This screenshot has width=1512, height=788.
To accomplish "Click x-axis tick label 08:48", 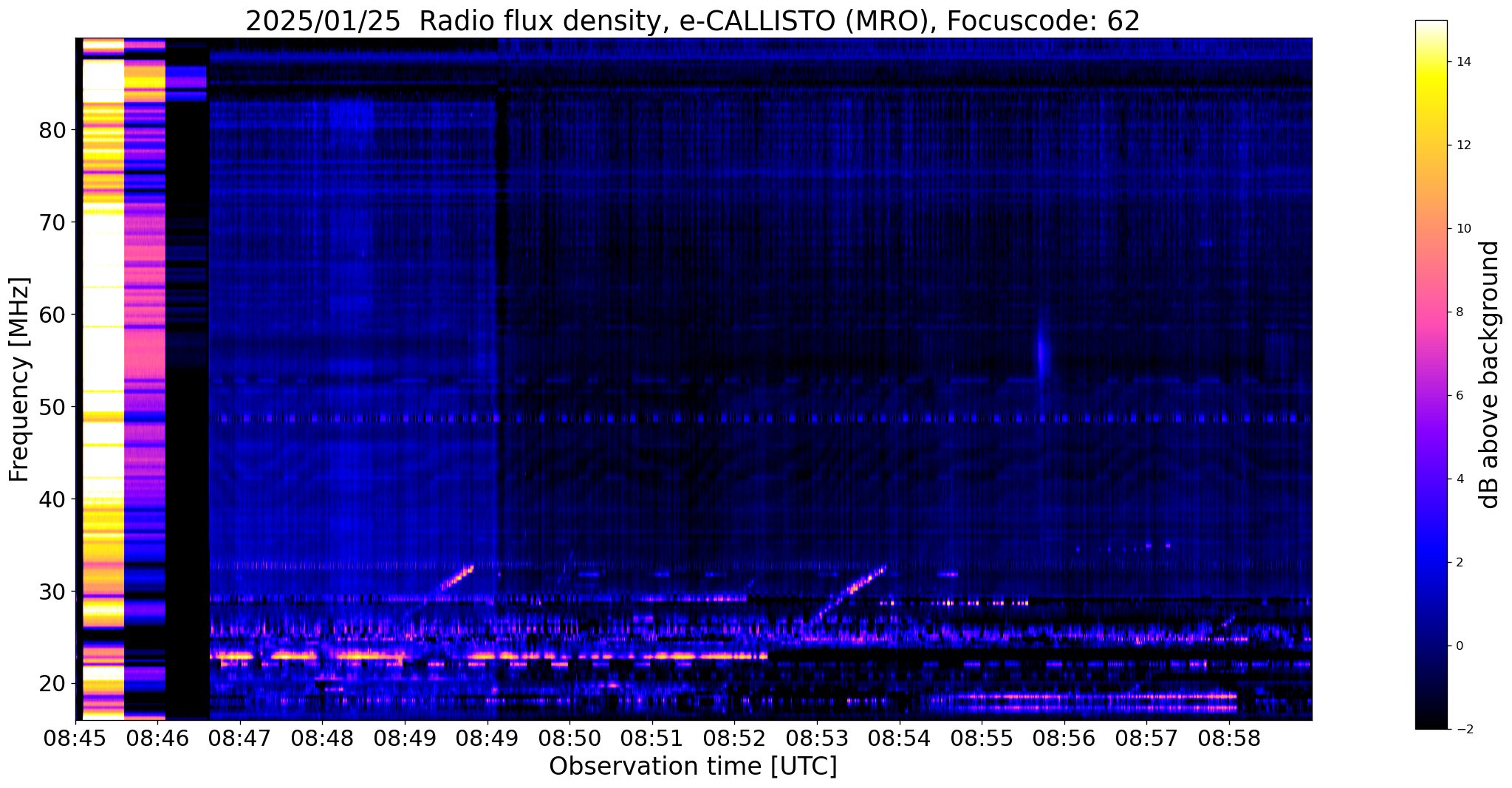I will (323, 739).
